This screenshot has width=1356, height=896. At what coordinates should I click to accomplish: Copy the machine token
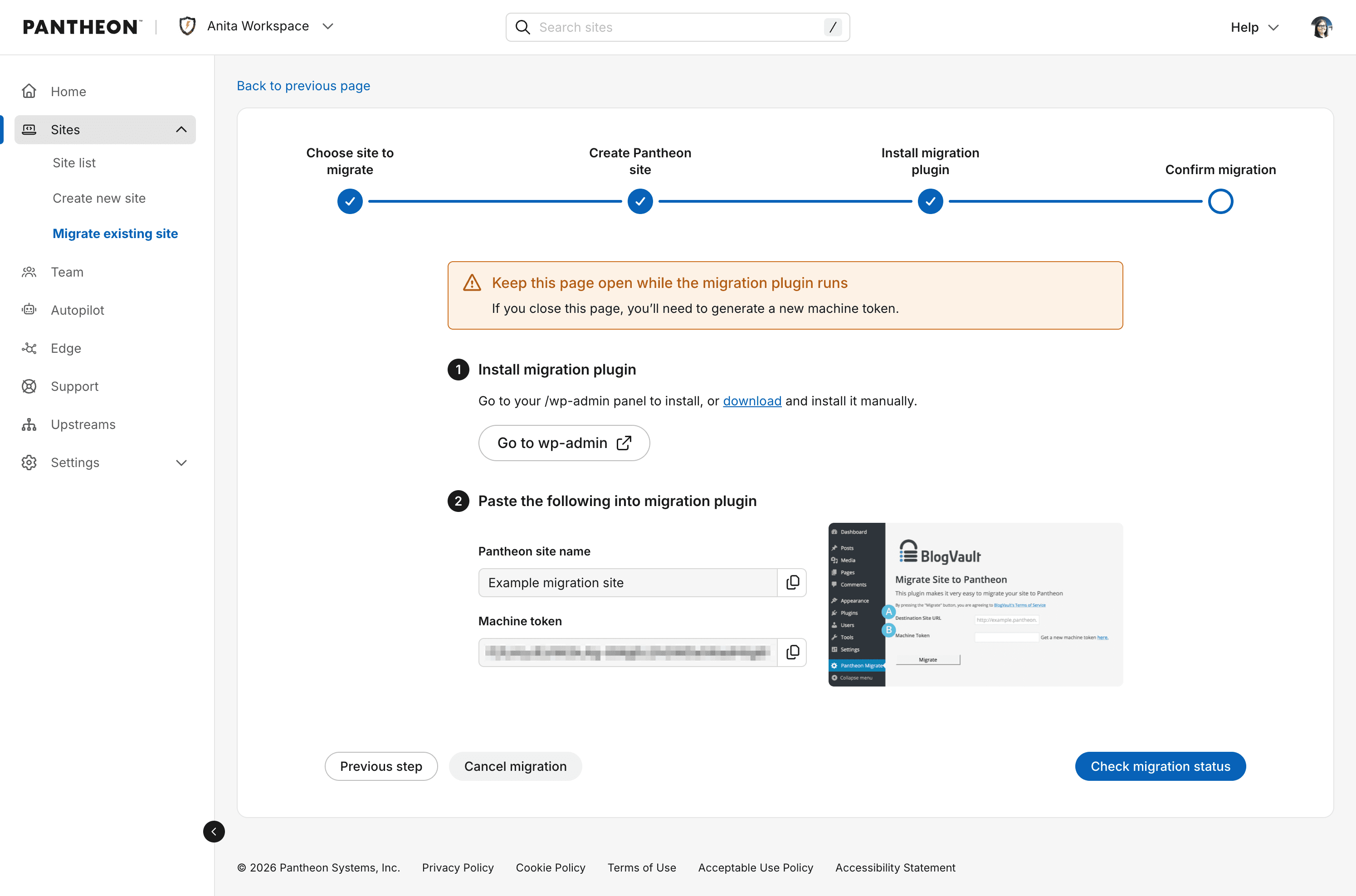tap(792, 652)
